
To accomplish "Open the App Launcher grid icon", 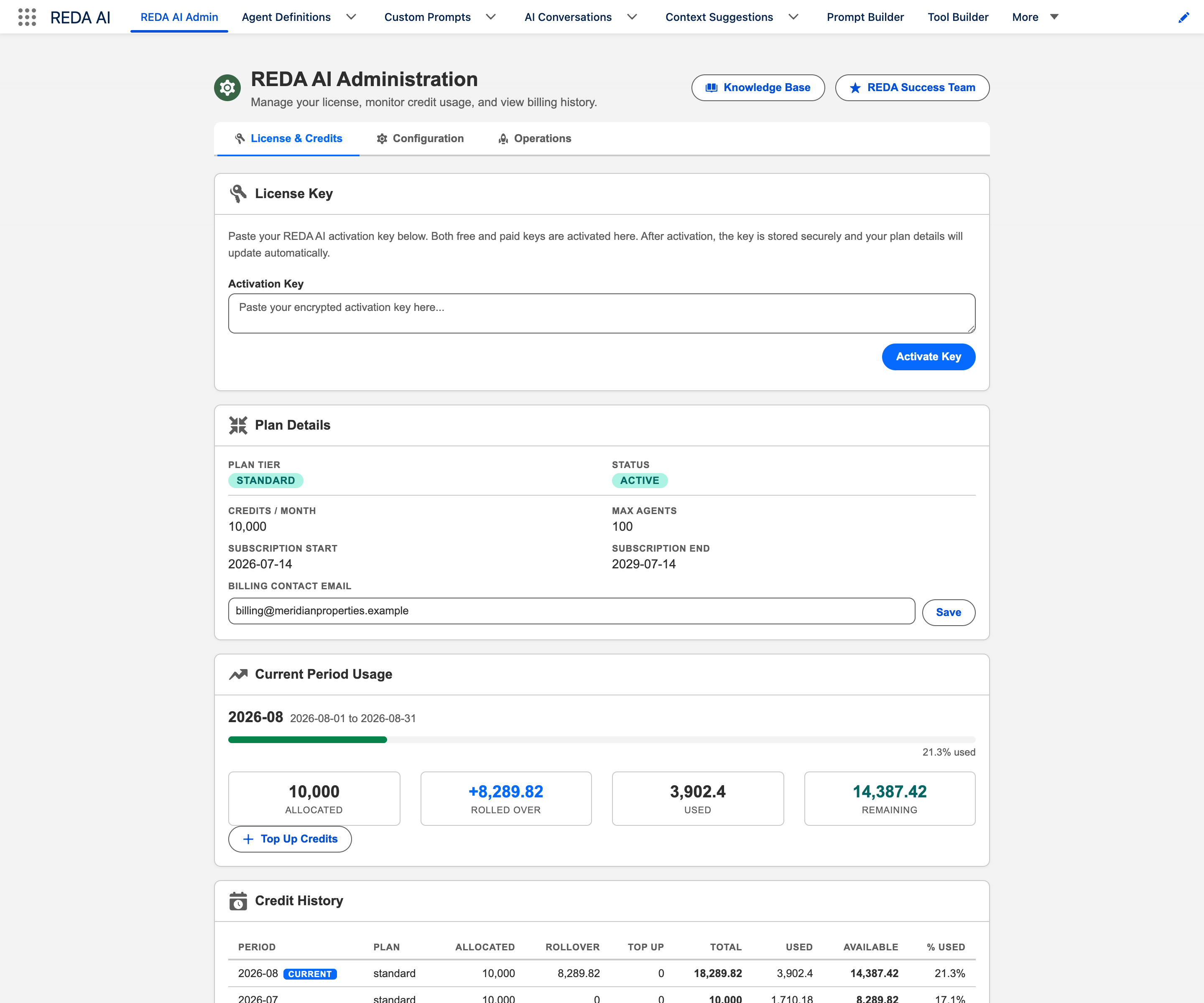I will click(x=27, y=17).
